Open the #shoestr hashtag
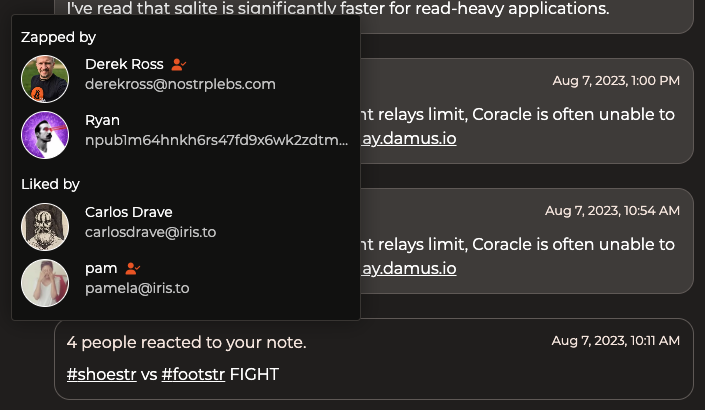Image resolution: width=705 pixels, height=410 pixels. coord(101,374)
